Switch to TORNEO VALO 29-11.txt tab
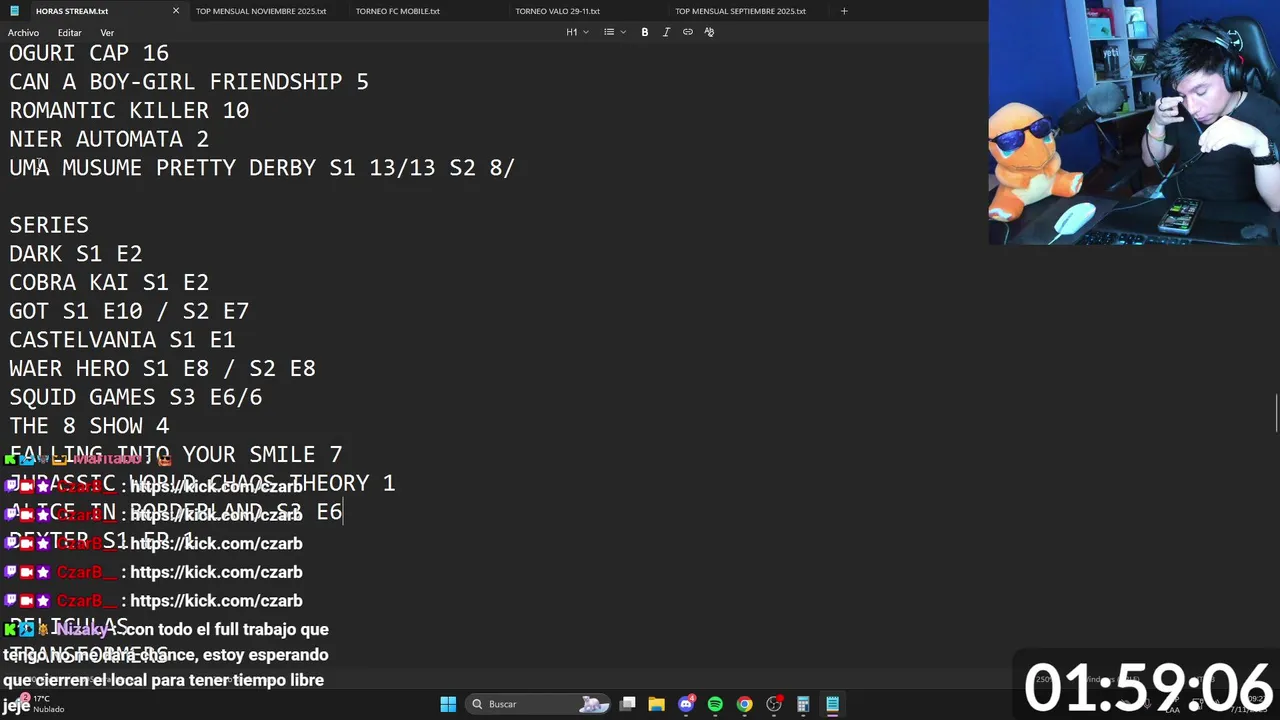Viewport: 1280px width, 720px height. [x=557, y=11]
